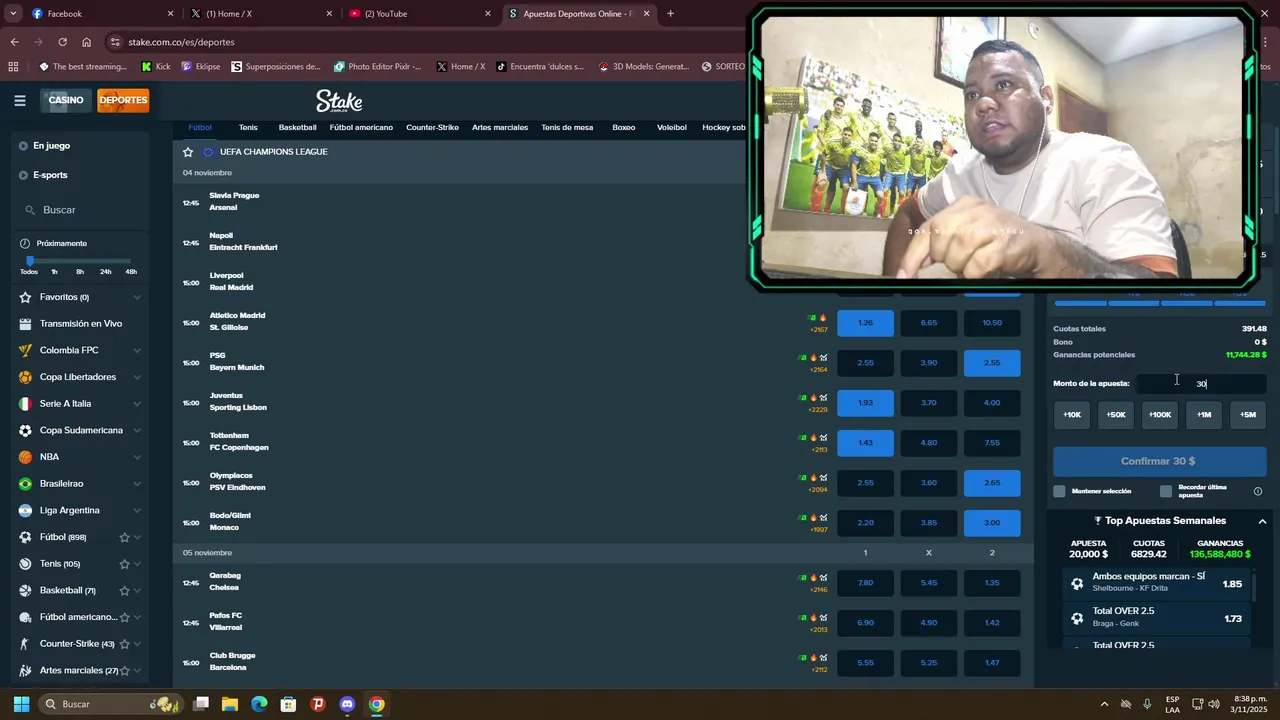1280x720 pixels.
Task: Open the browser tab search dropdown
Action: pos(13,14)
